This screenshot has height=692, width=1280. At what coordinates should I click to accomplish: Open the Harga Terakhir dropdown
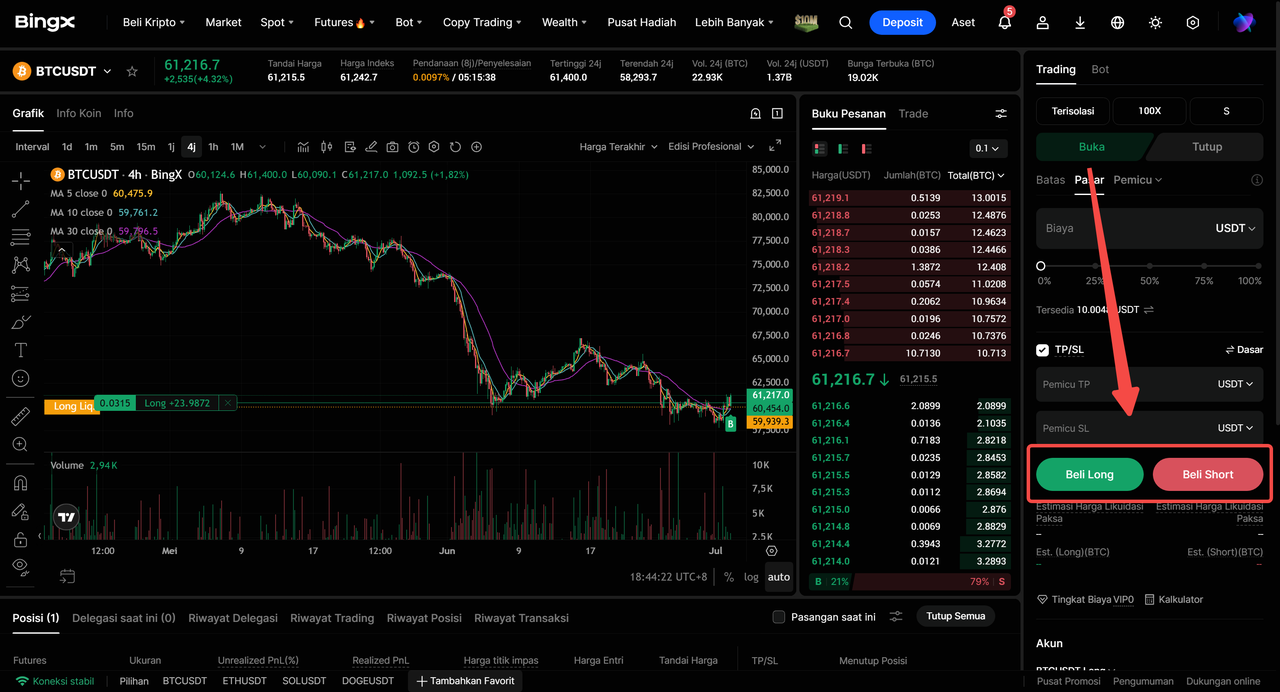[x=619, y=147]
